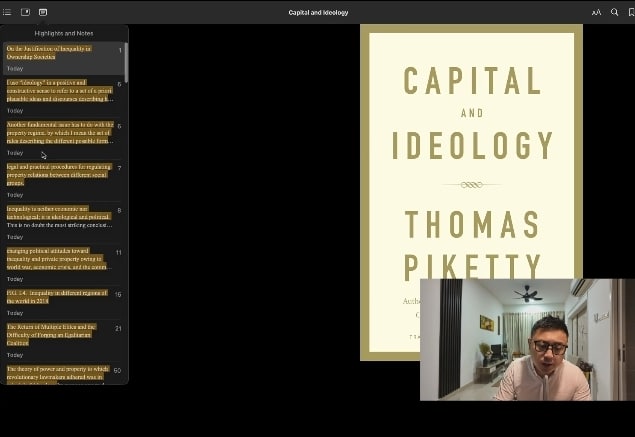Image resolution: width=635 pixels, height=437 pixels.
Task: Select highlight 'On the Justification of Inequality in Ownership Societies'
Action: point(64,58)
